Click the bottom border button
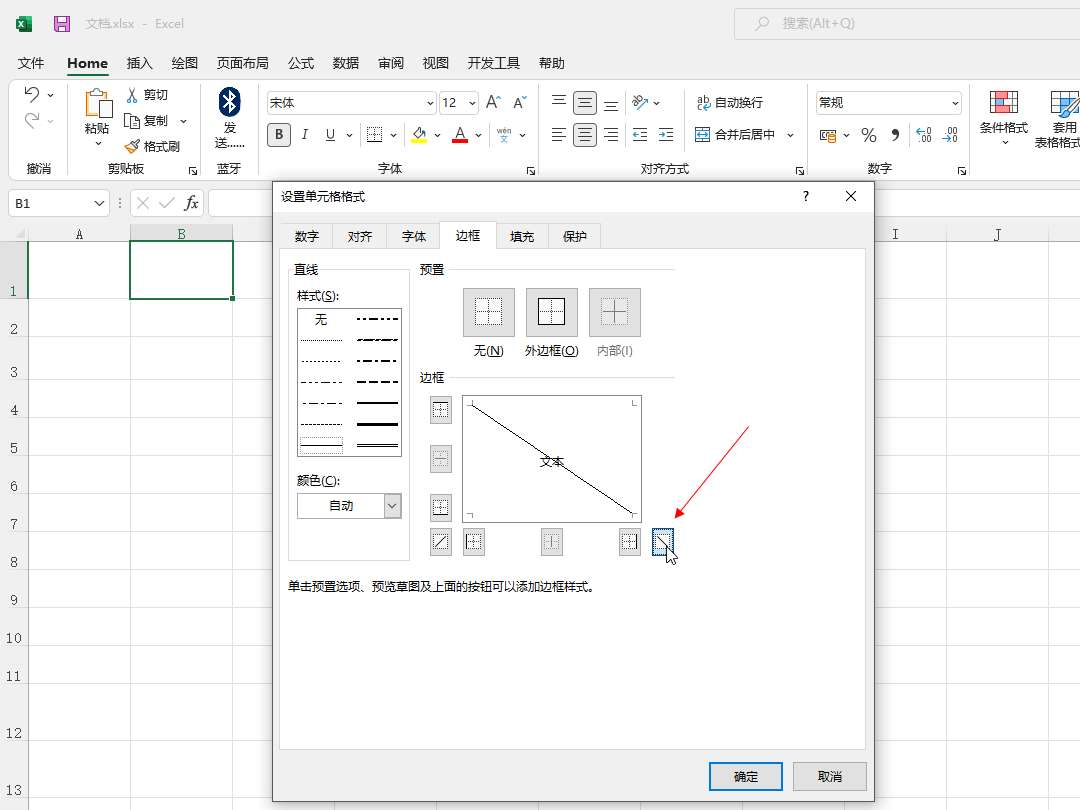The image size is (1080, 810). pos(441,507)
